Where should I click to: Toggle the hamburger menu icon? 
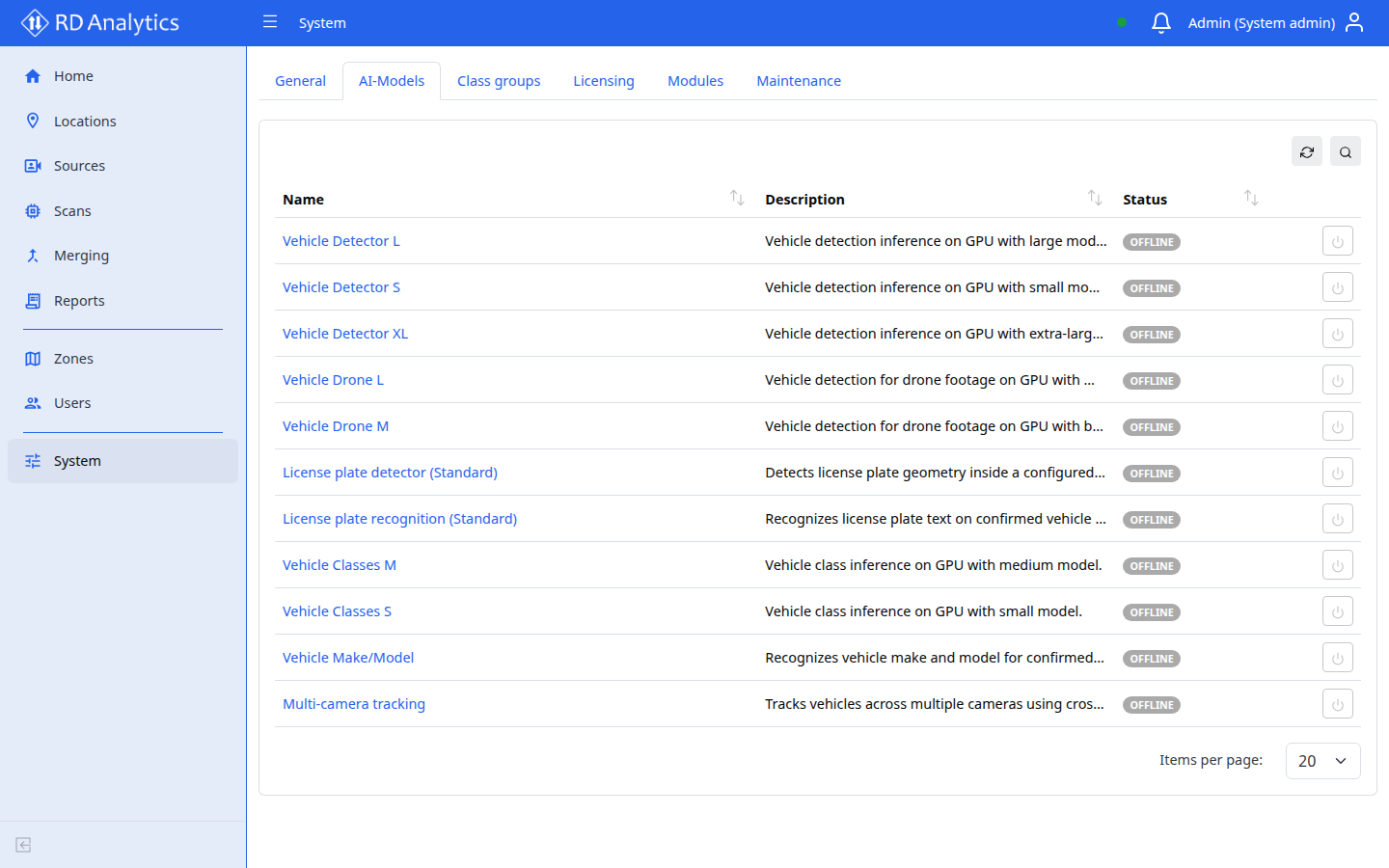(270, 22)
